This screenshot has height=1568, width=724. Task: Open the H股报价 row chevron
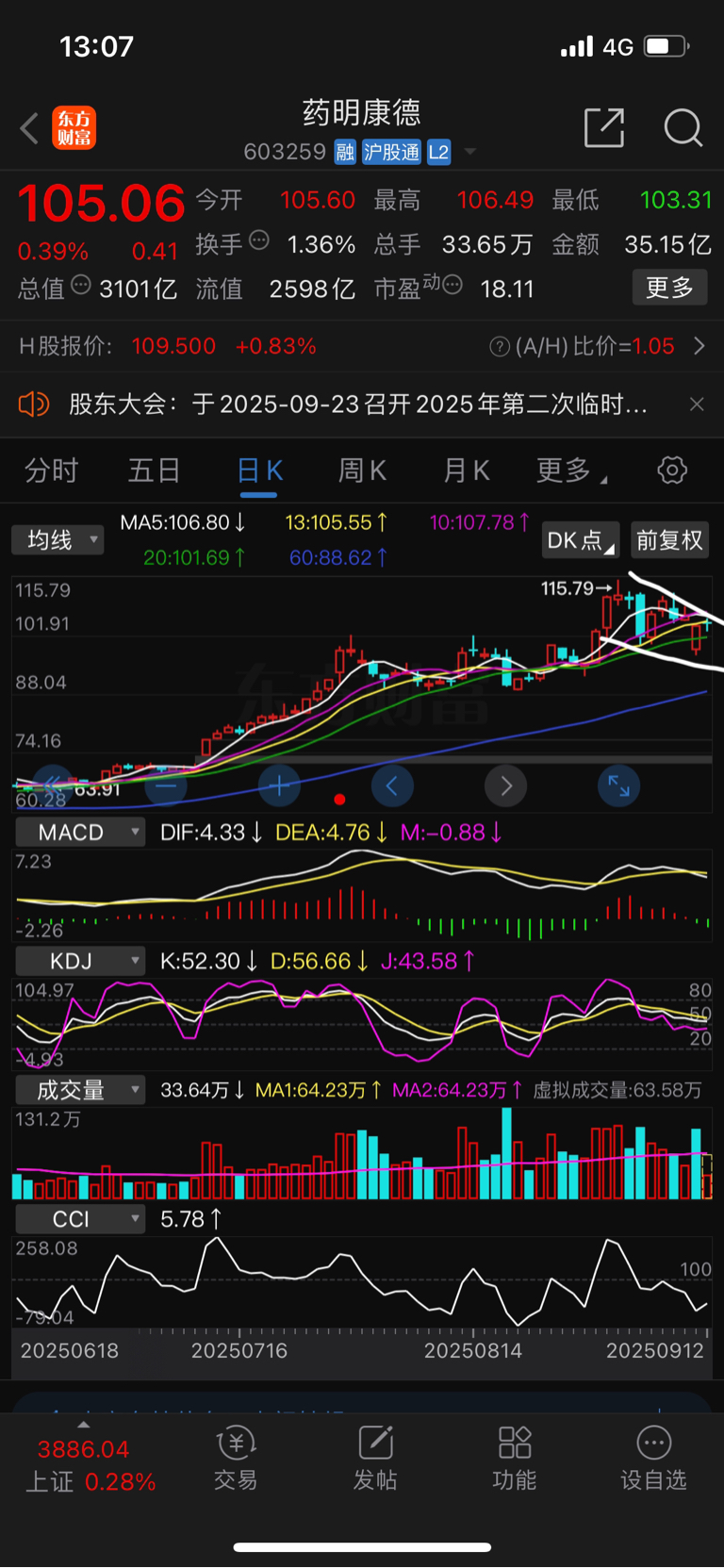click(x=699, y=346)
